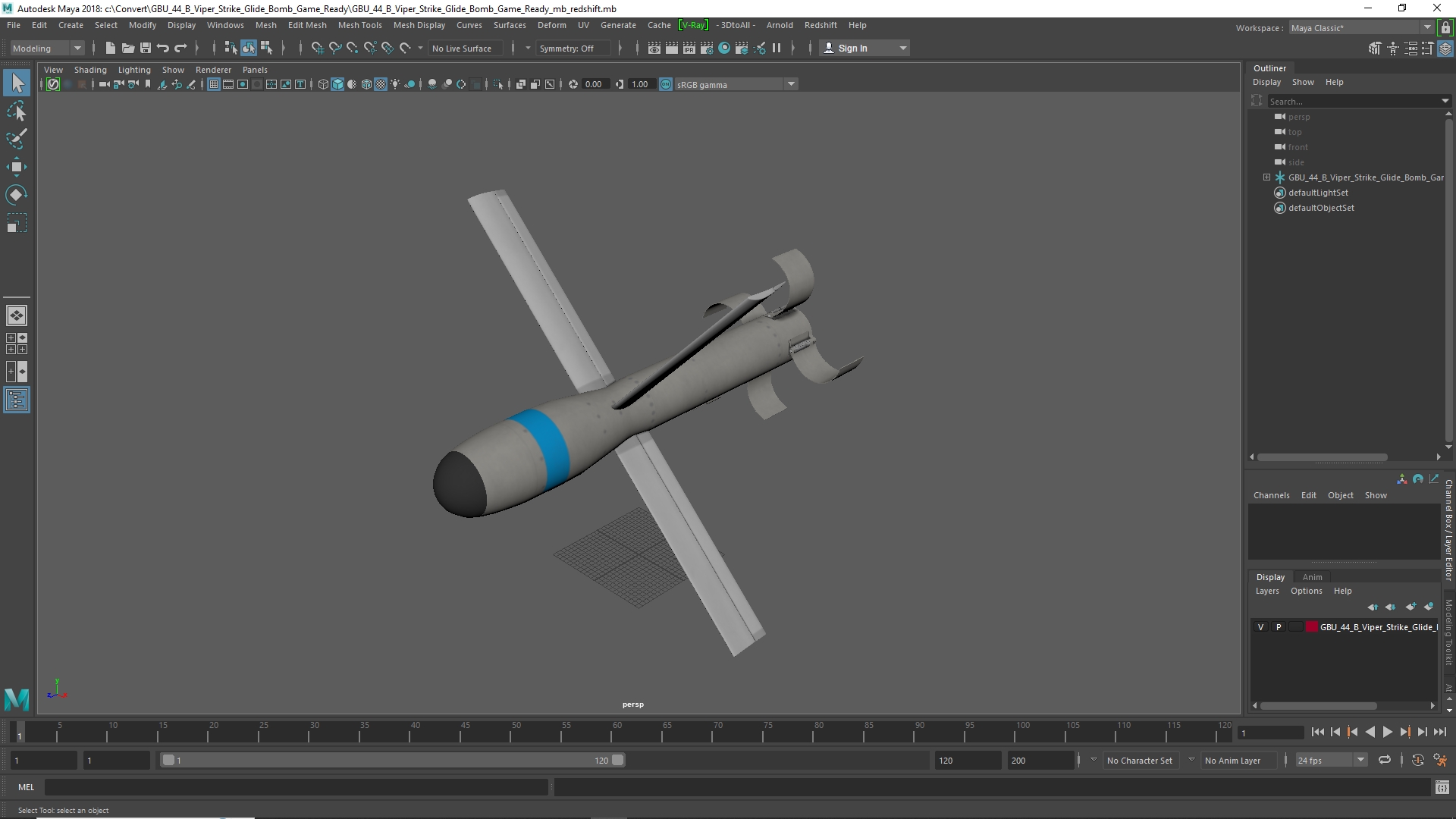
Task: Toggle the workspace lock icon
Action: click(x=1445, y=28)
